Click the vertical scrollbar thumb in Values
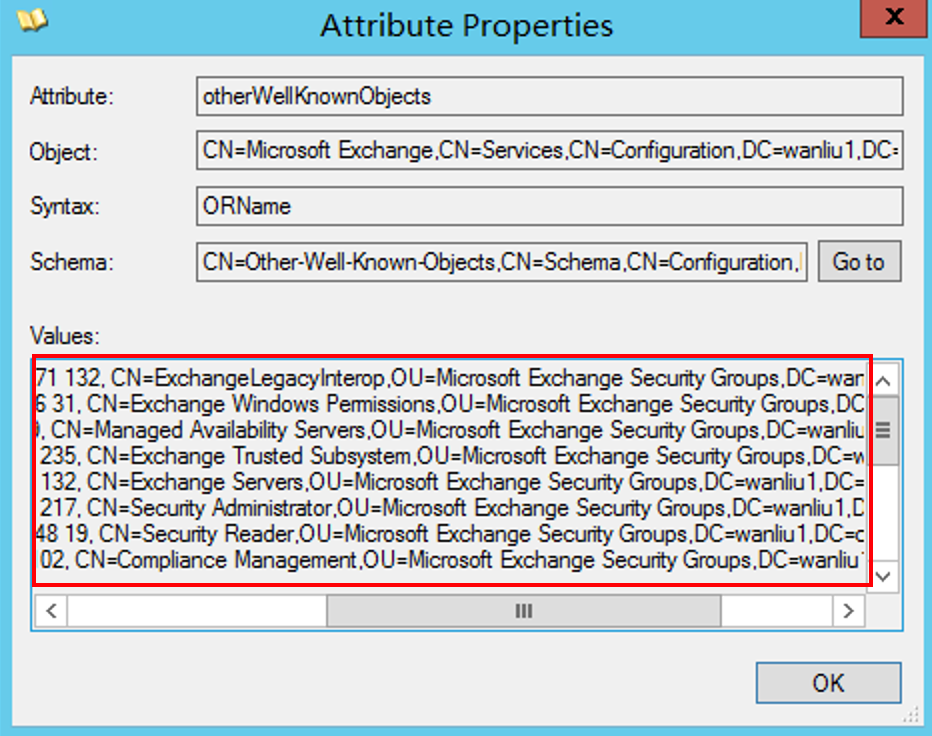Screen dimensions: 932x736 pos(883,430)
